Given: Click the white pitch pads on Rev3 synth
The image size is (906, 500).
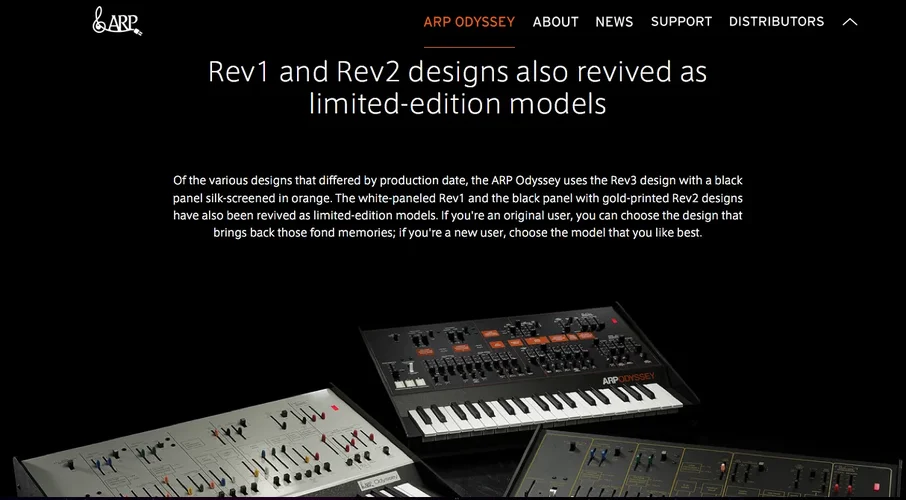Looking at the screenshot, I should coord(410,383).
